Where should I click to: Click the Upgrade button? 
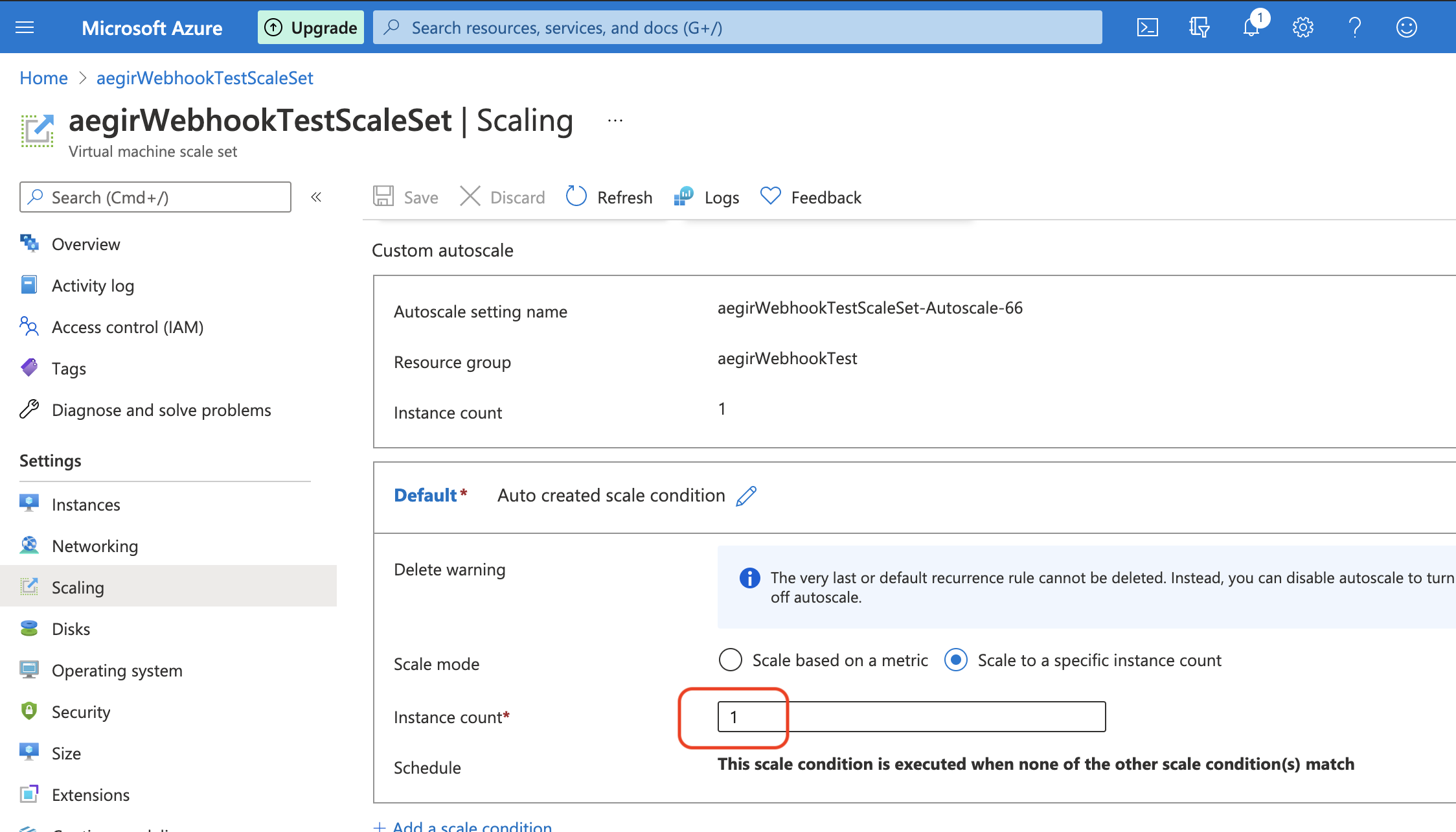(311, 27)
